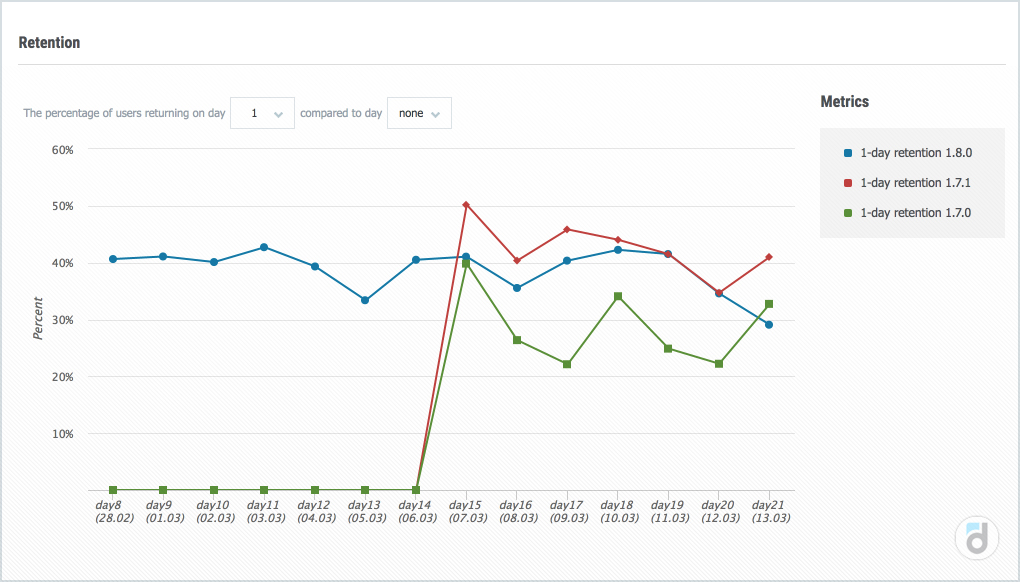Click the Metrics panel heading
Screen dimensions: 1020x582
[844, 102]
